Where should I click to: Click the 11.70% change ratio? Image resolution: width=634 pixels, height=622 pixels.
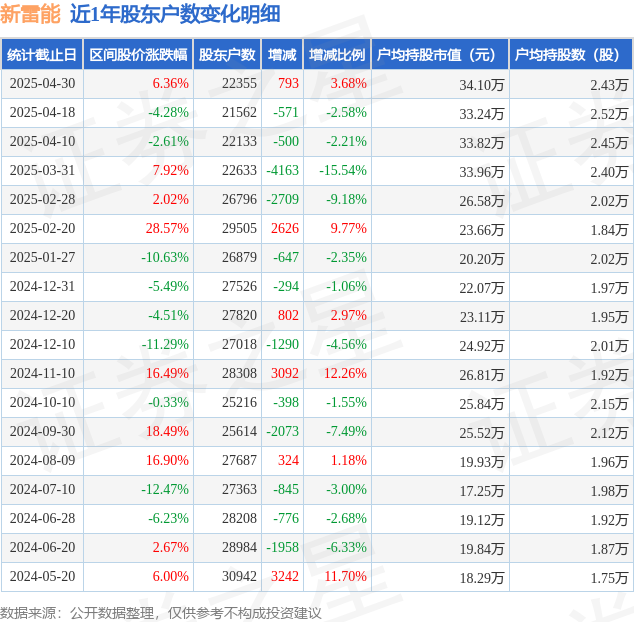point(346,577)
